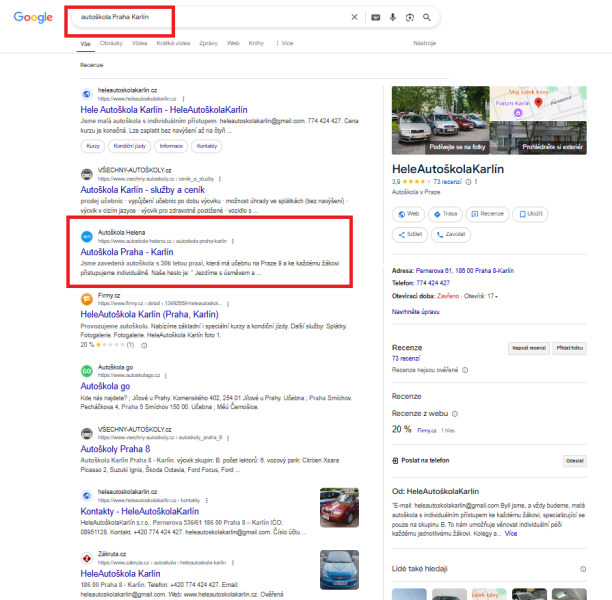Image resolution: width=612 pixels, height=600 pixels.
Task: Open the Zákruta.cz HeleAutoškola Karlín result
Action: click(120, 573)
